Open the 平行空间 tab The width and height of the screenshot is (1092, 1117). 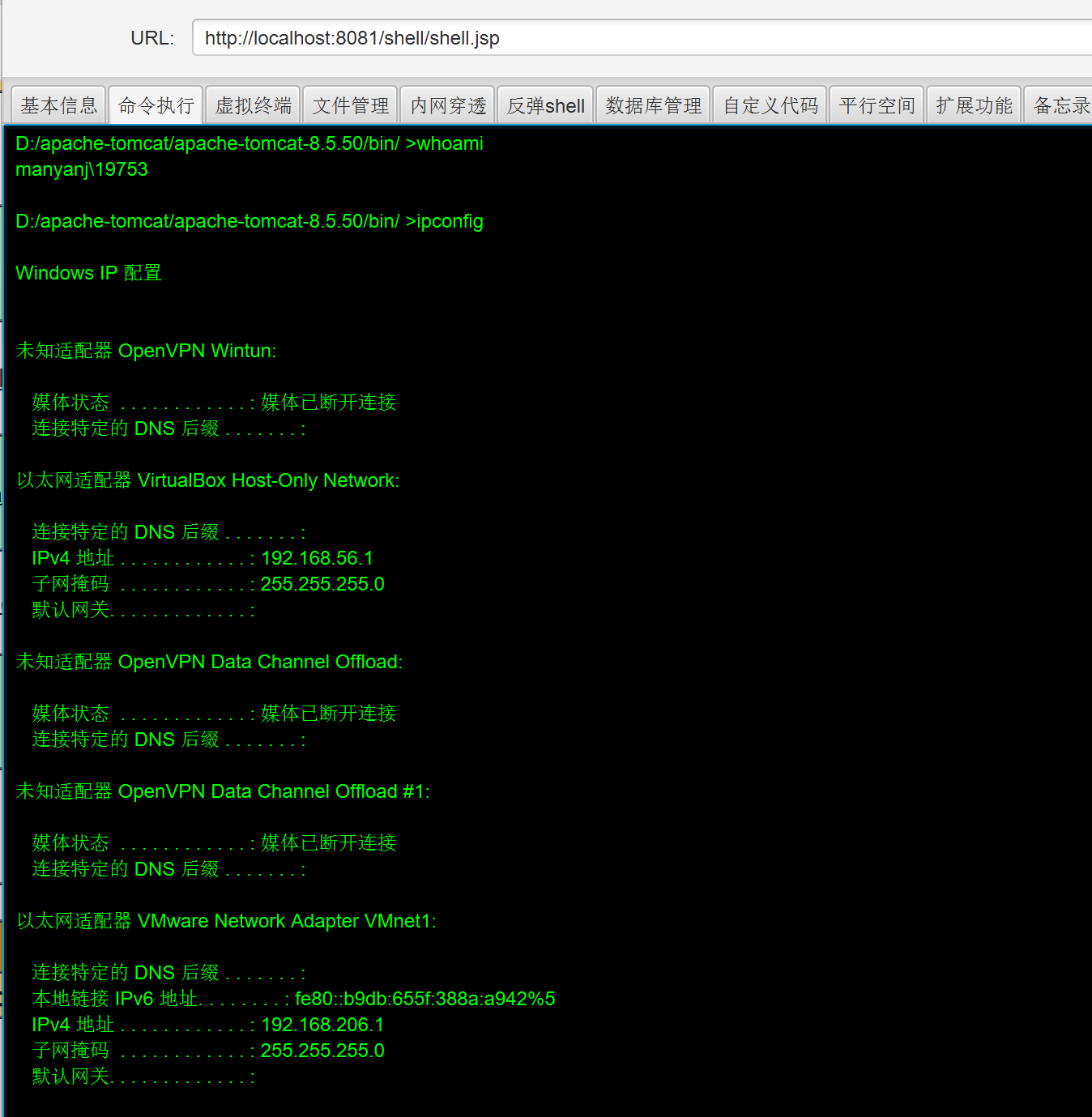coord(877,105)
